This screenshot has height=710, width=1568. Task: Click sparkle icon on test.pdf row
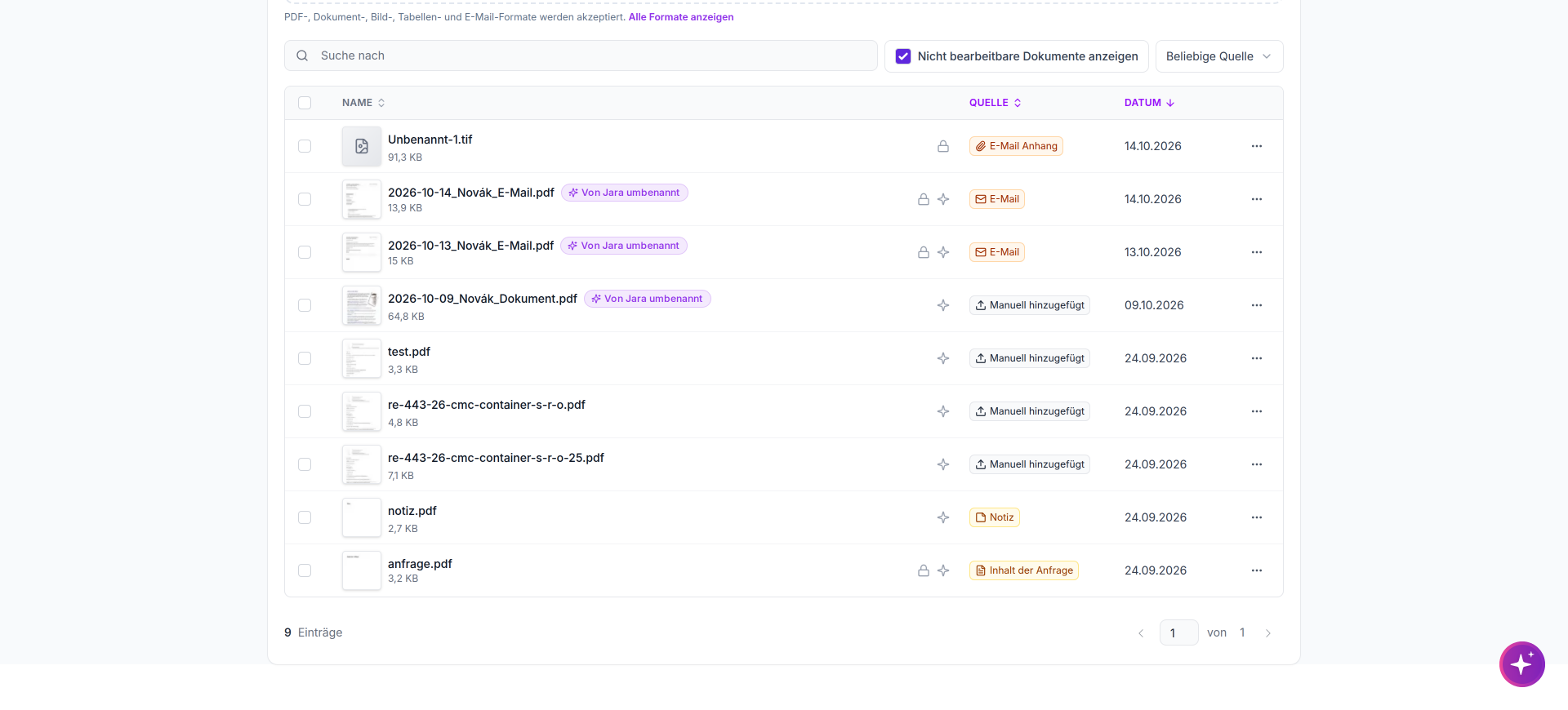click(x=943, y=358)
